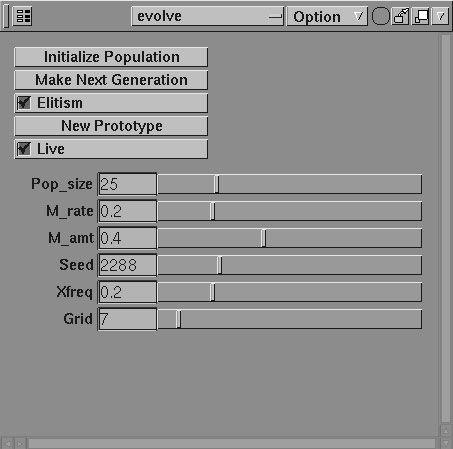
Task: Click the Seed value input field
Action: pyautogui.click(x=127, y=265)
